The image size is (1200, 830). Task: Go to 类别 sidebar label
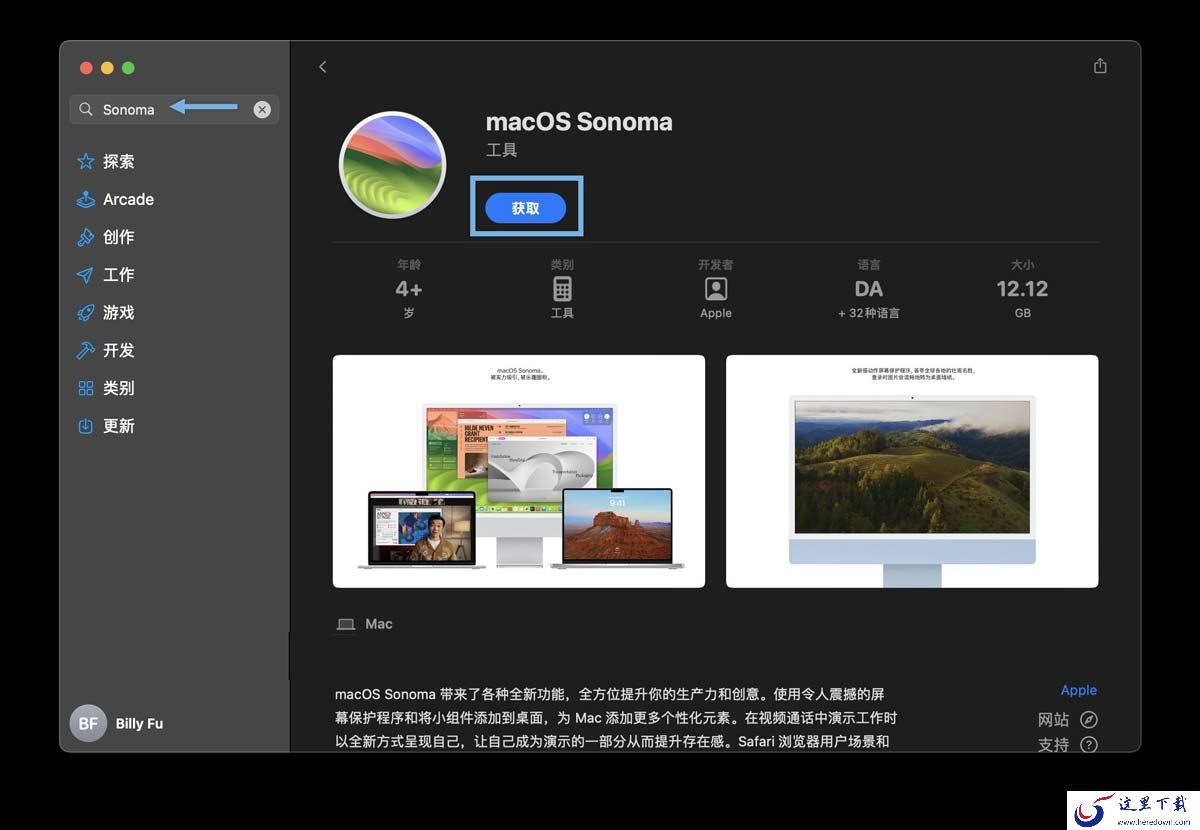118,388
